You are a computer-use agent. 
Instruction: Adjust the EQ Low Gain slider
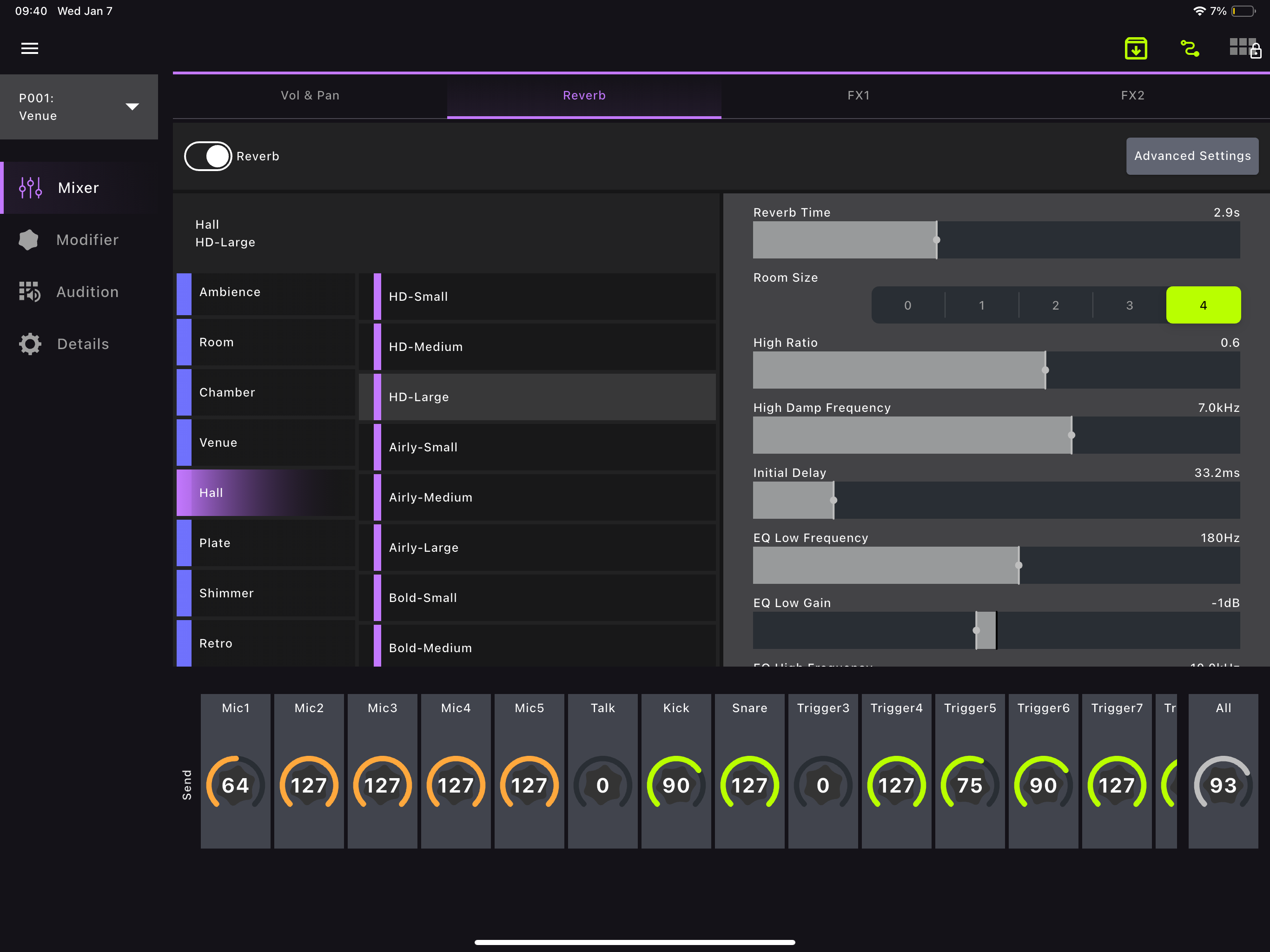996,630
